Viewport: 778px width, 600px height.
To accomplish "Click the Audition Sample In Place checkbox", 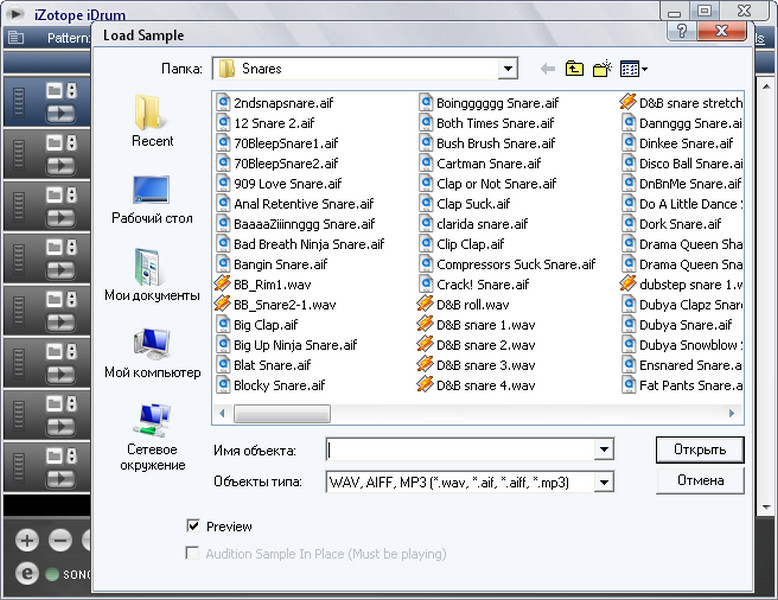I will tap(193, 553).
